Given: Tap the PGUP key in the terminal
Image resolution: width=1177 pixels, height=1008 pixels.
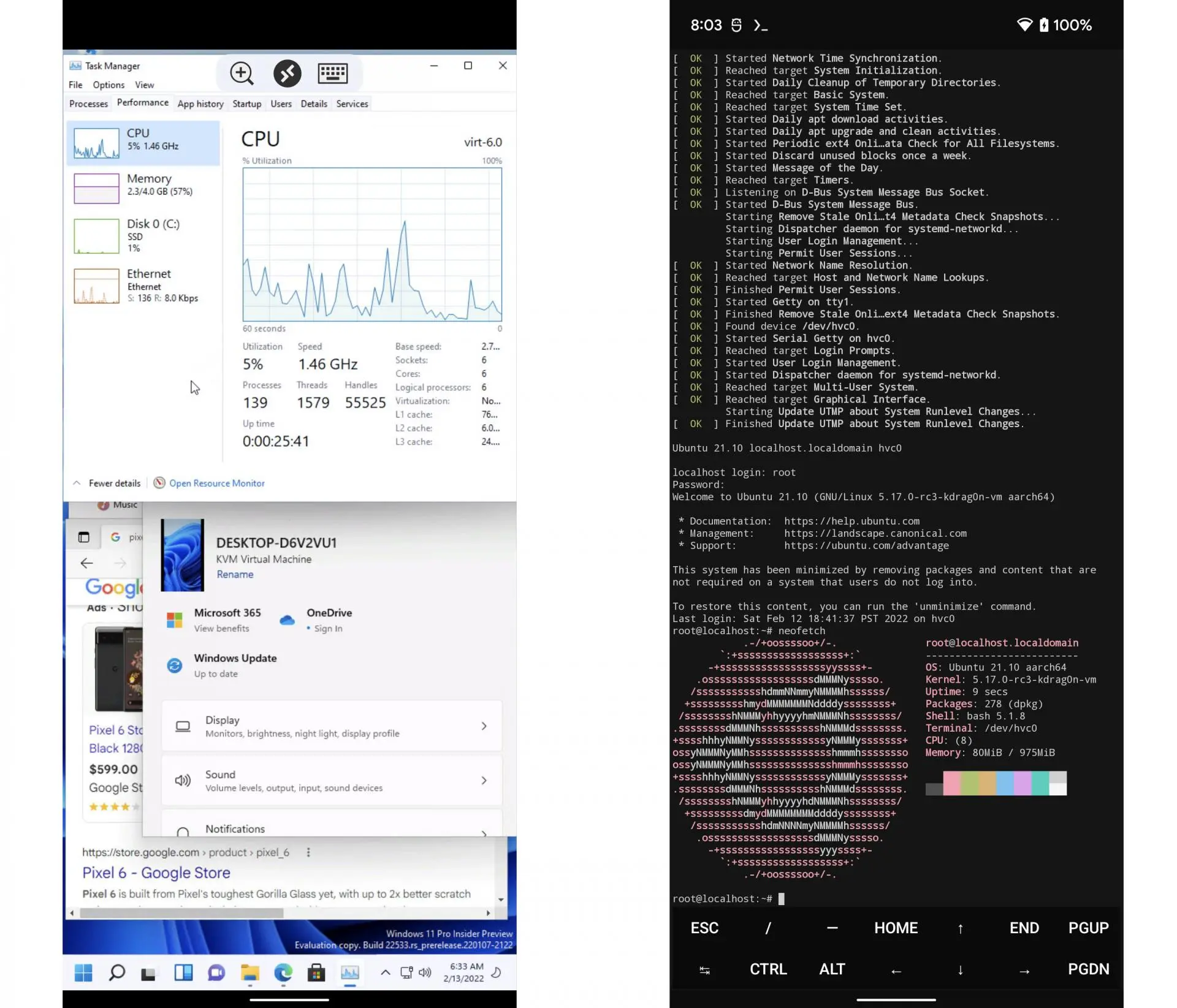Looking at the screenshot, I should (1088, 928).
